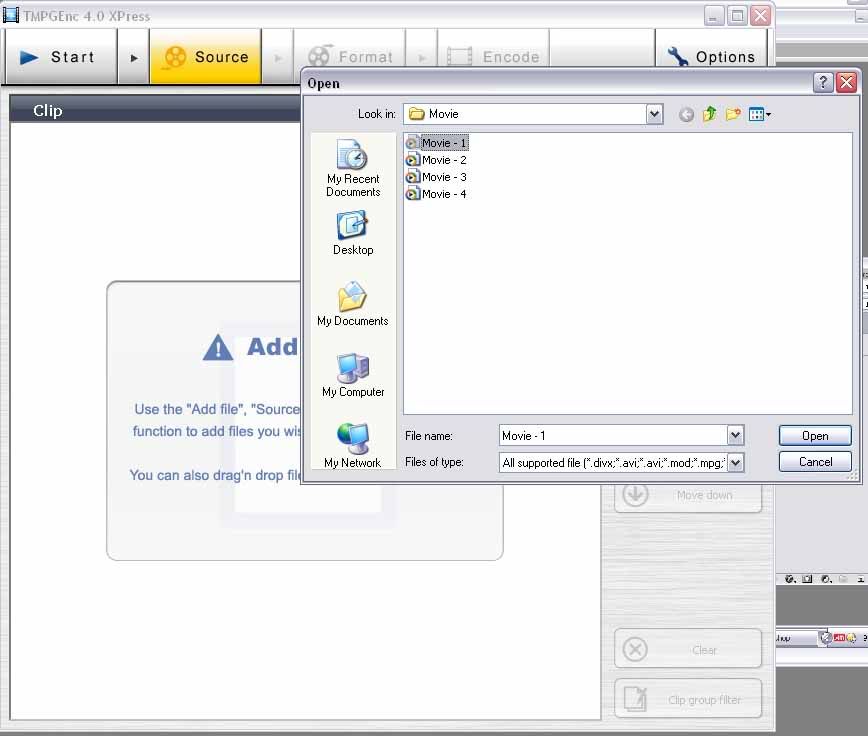The image size is (868, 736).
Task: Click the question mark help button
Action: click(823, 83)
